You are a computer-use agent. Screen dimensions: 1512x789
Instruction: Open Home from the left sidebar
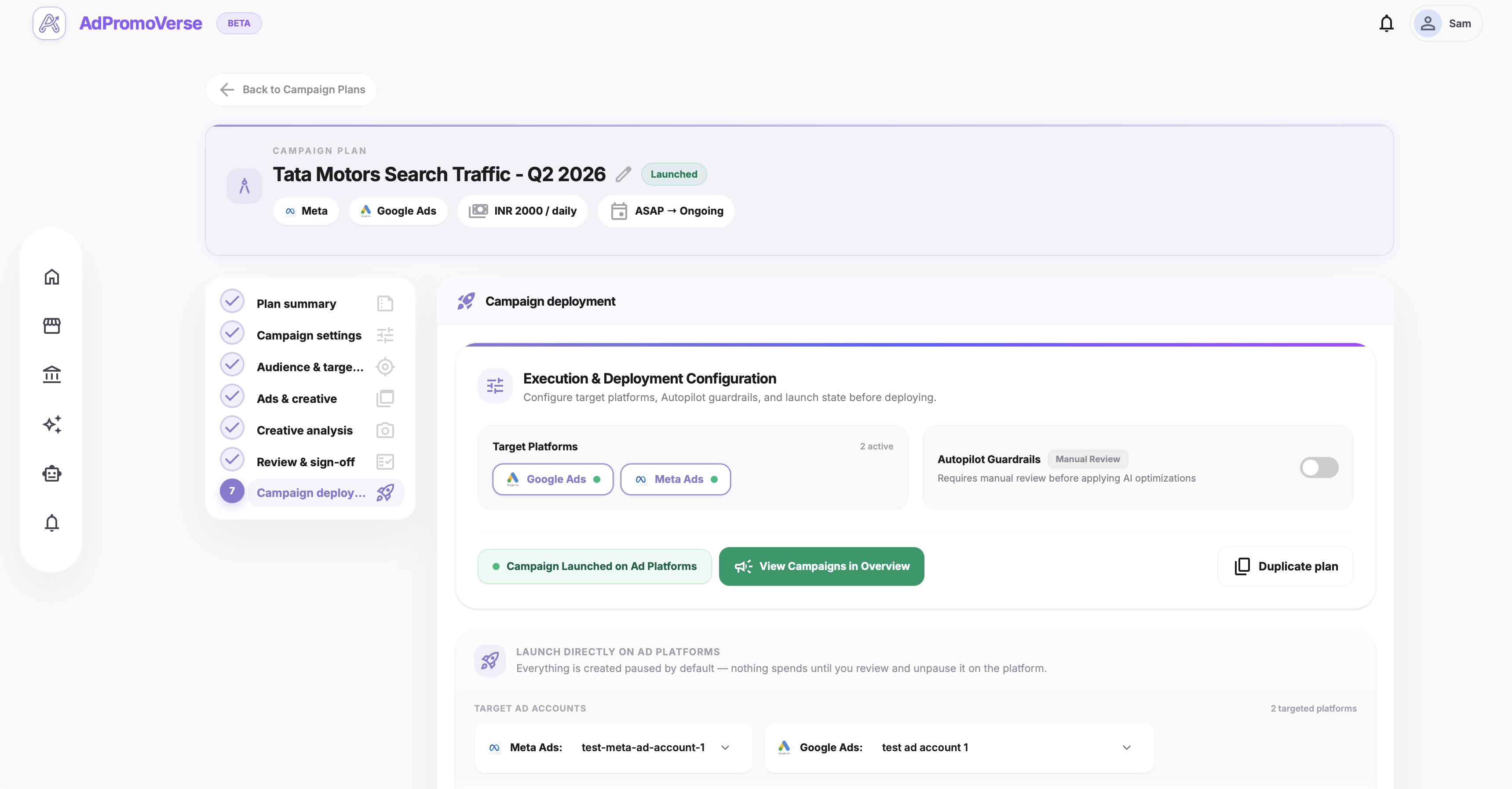coord(51,277)
